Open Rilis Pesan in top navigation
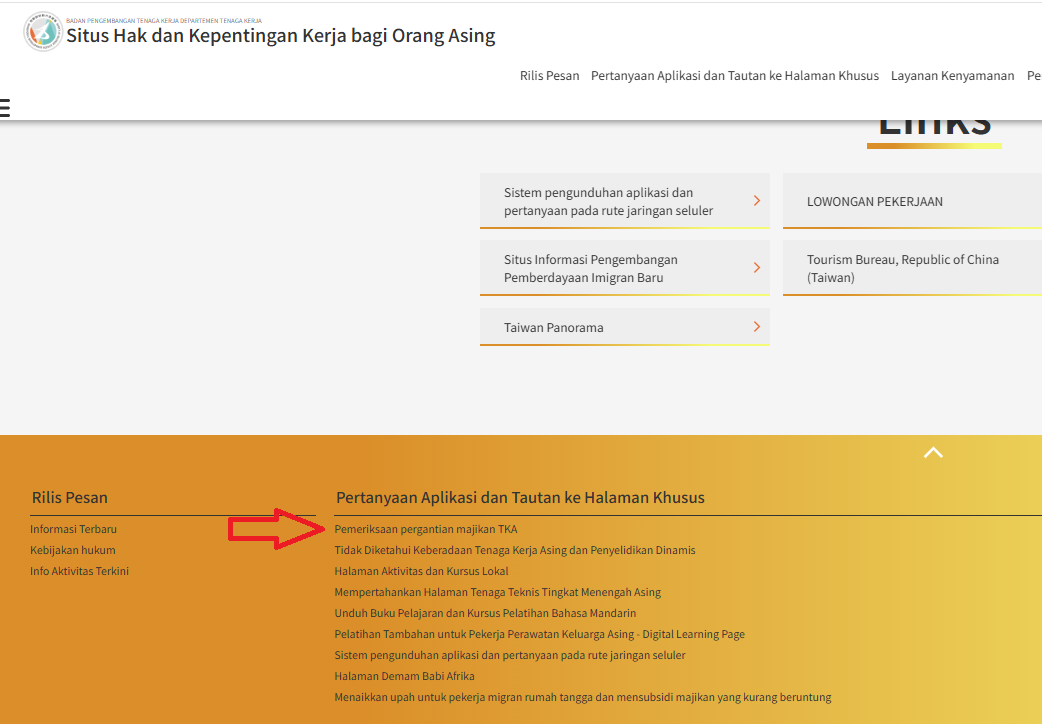Viewport: 1042px width, 724px height. pos(550,76)
